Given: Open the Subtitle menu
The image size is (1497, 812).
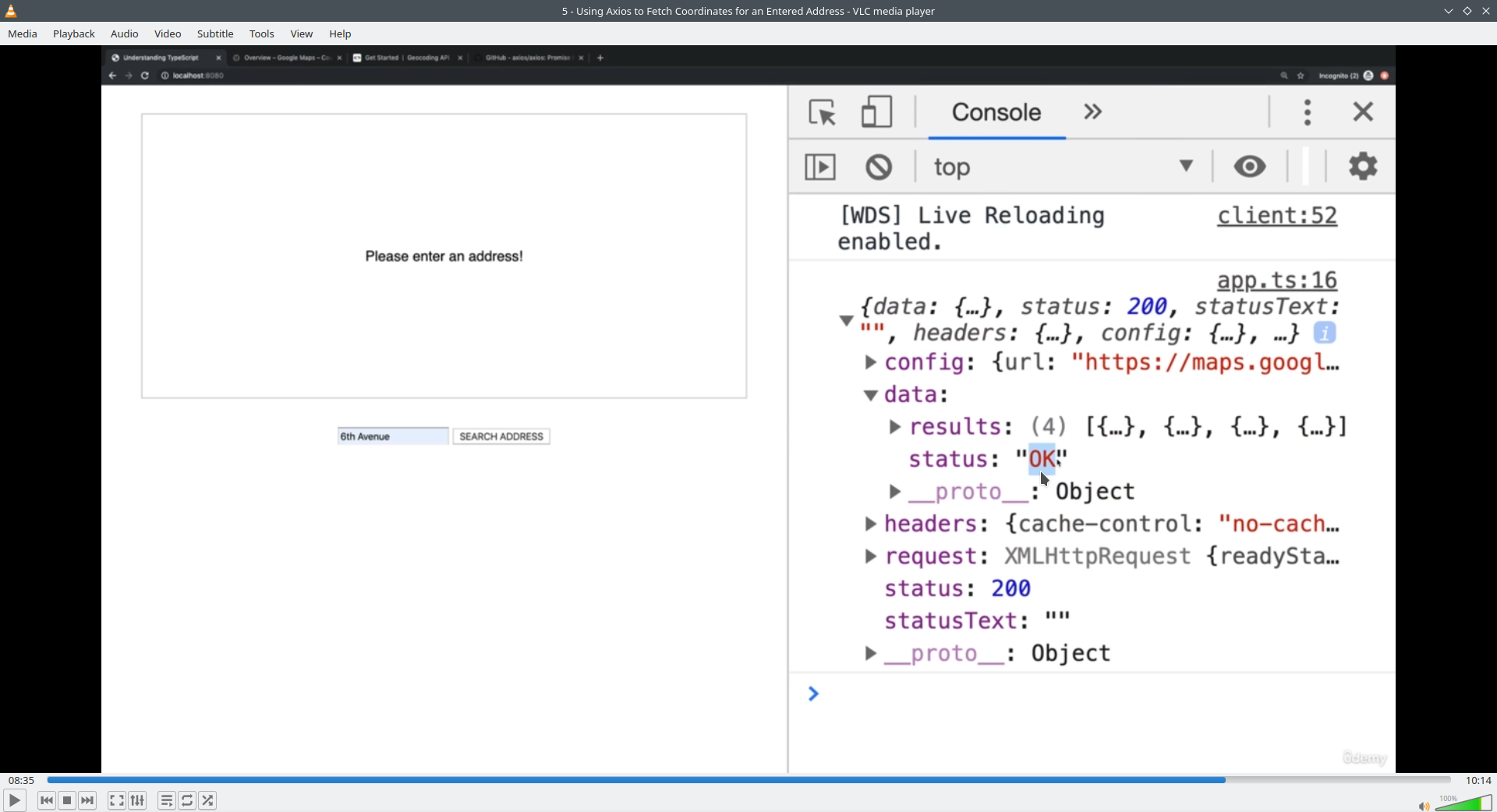Looking at the screenshot, I should click(215, 34).
